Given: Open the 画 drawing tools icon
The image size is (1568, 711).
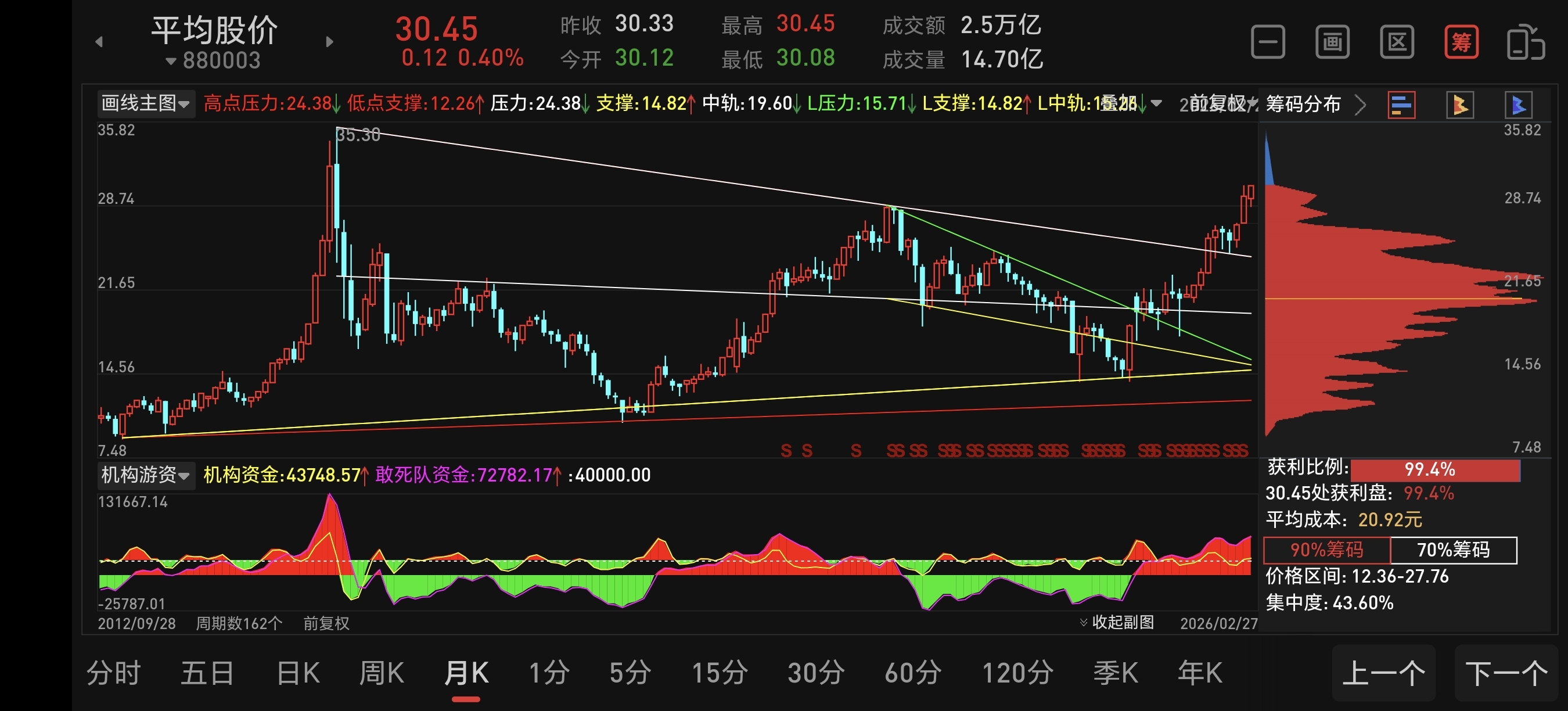Looking at the screenshot, I should pyautogui.click(x=1332, y=42).
